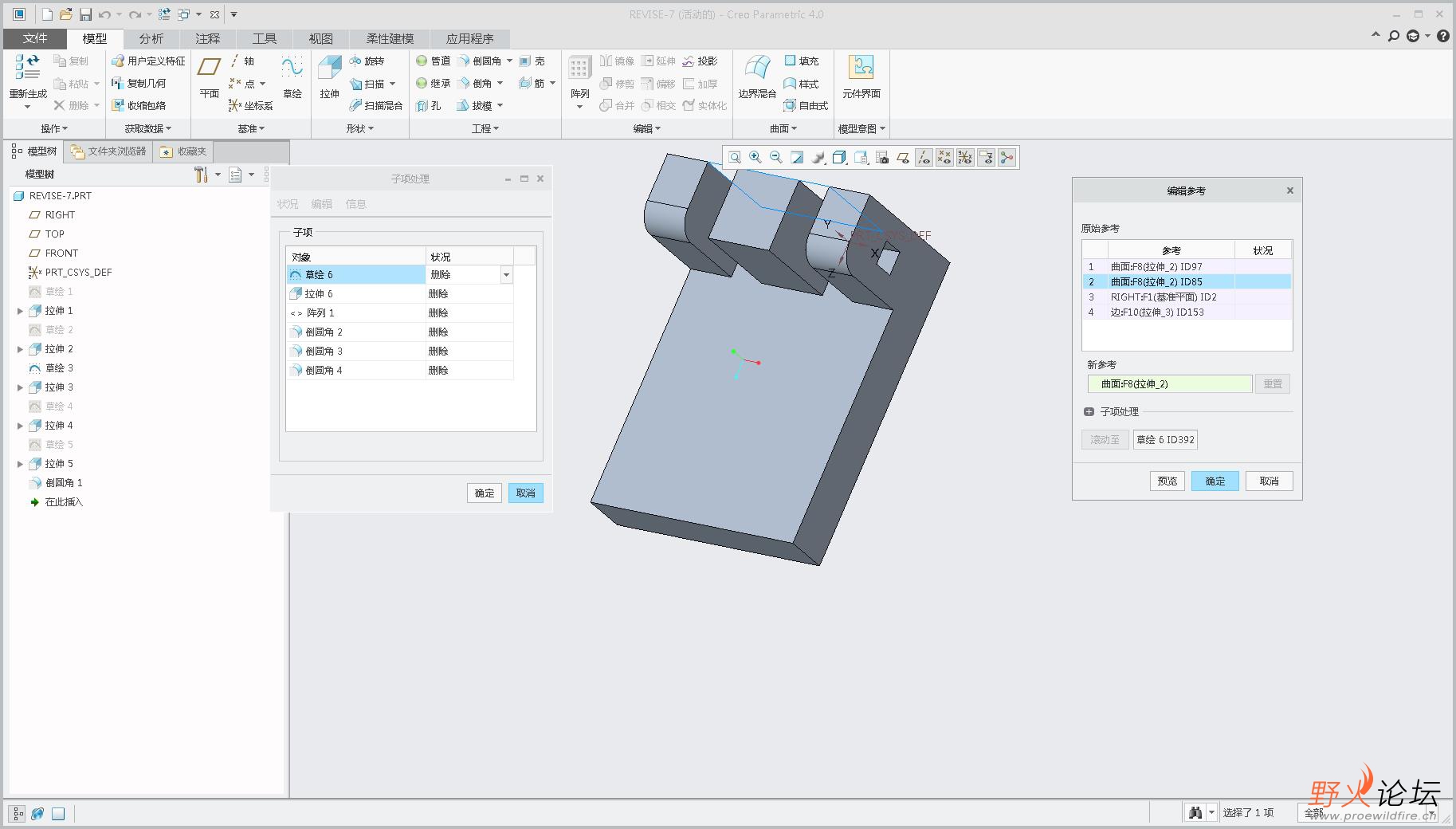Open the display style cube icon

point(839,158)
